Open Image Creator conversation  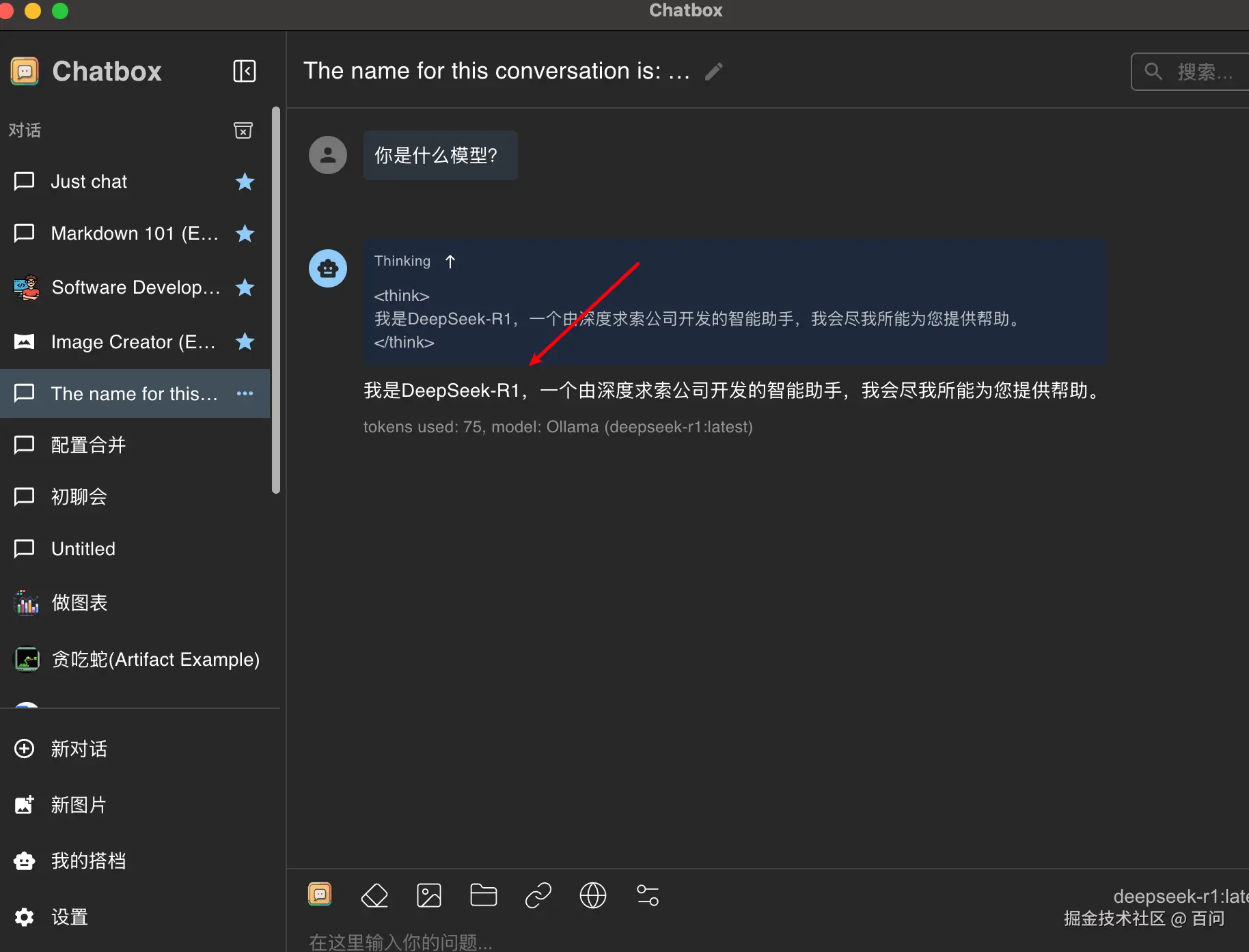[x=135, y=341]
